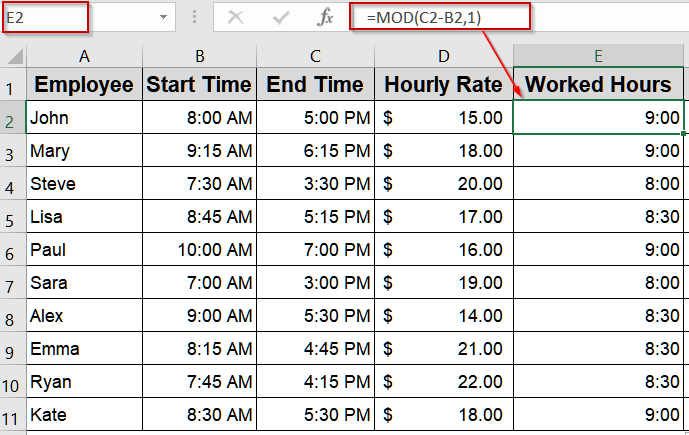The width and height of the screenshot is (689, 435).
Task: Select the cell containing Ryan
Action: 84,381
